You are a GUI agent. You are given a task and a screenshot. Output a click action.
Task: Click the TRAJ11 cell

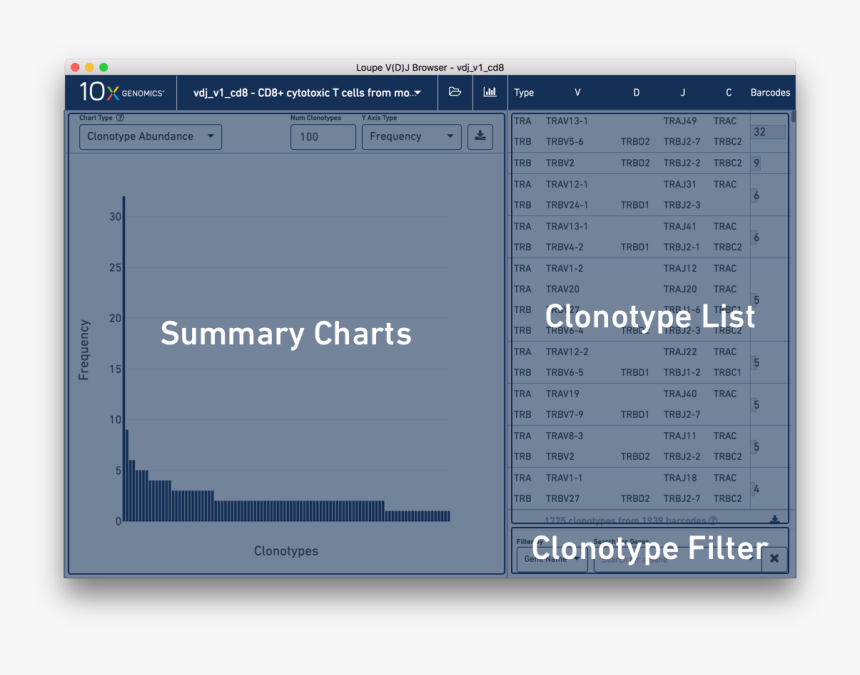680,436
